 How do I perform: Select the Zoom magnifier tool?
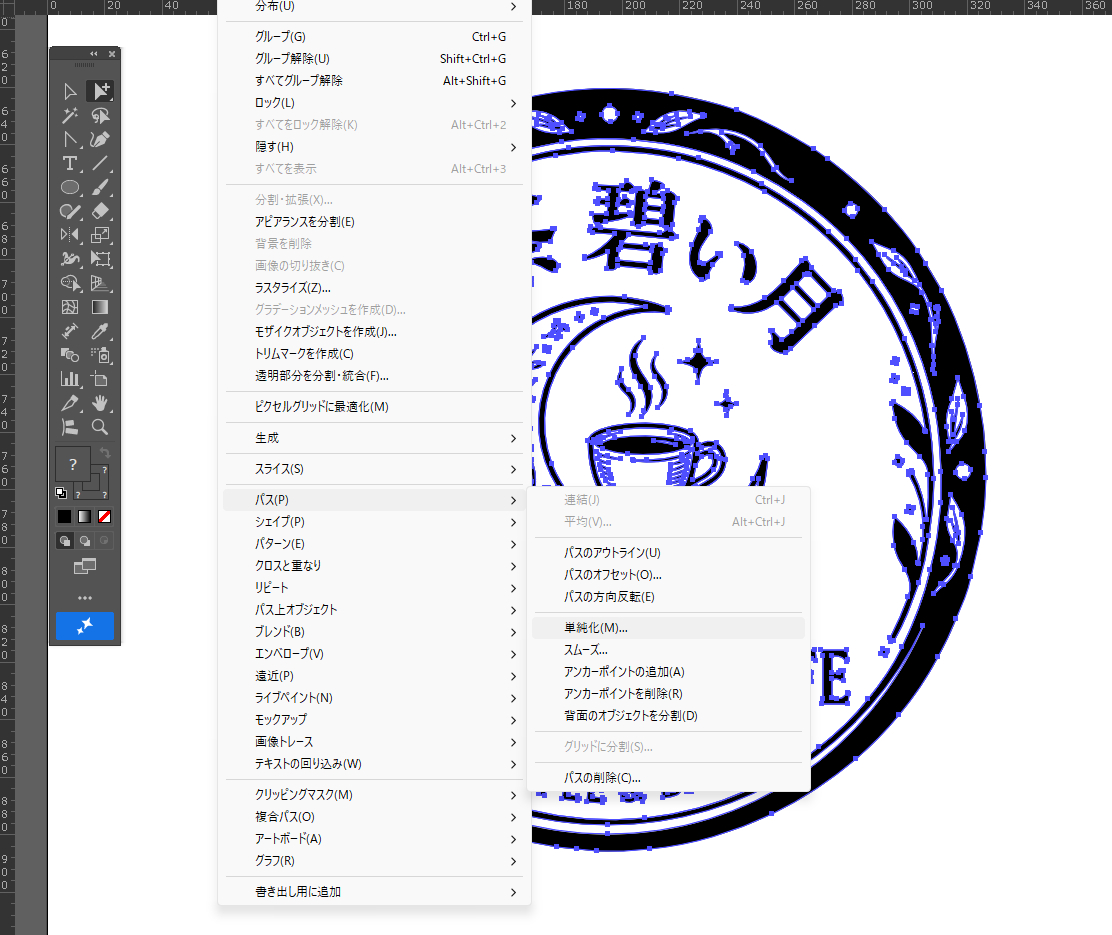pos(100,427)
